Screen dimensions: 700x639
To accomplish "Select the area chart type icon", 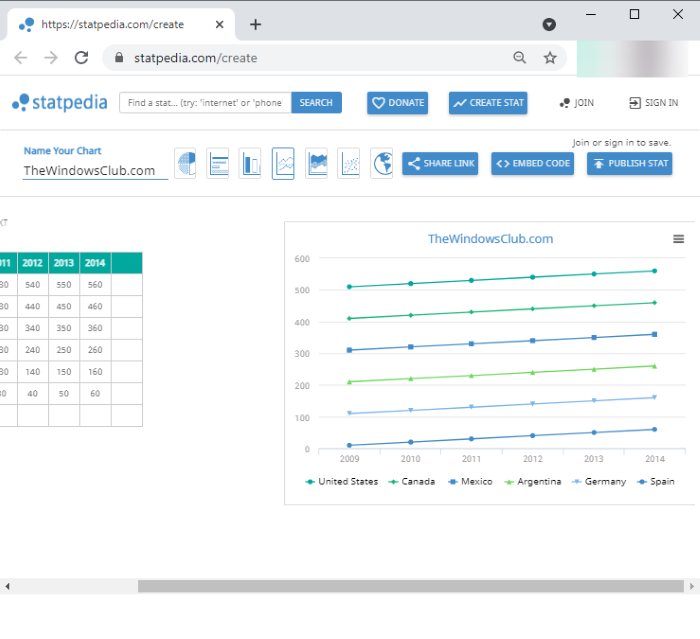I will coord(316,163).
